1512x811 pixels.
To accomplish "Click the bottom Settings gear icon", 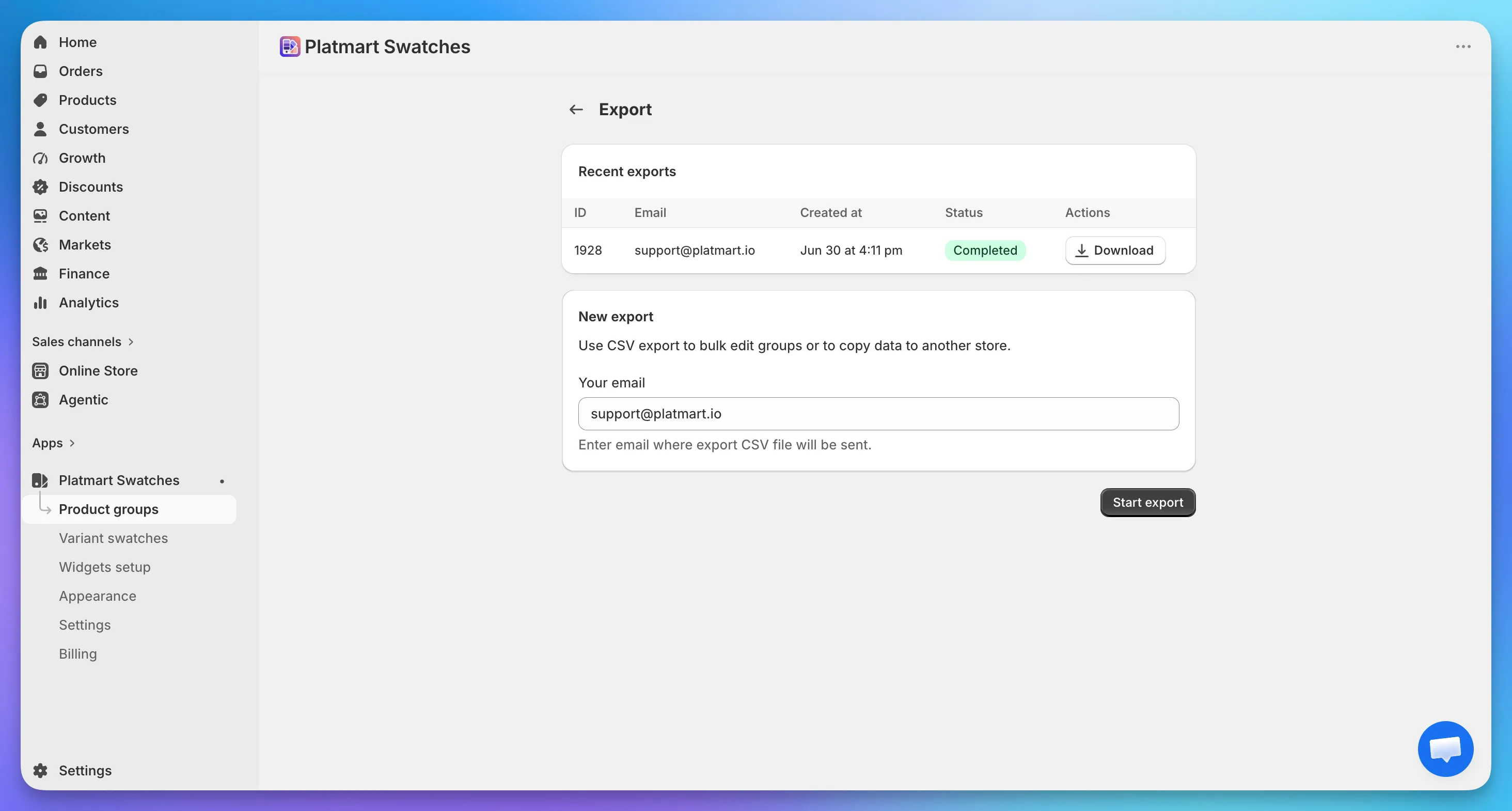I will point(40,771).
